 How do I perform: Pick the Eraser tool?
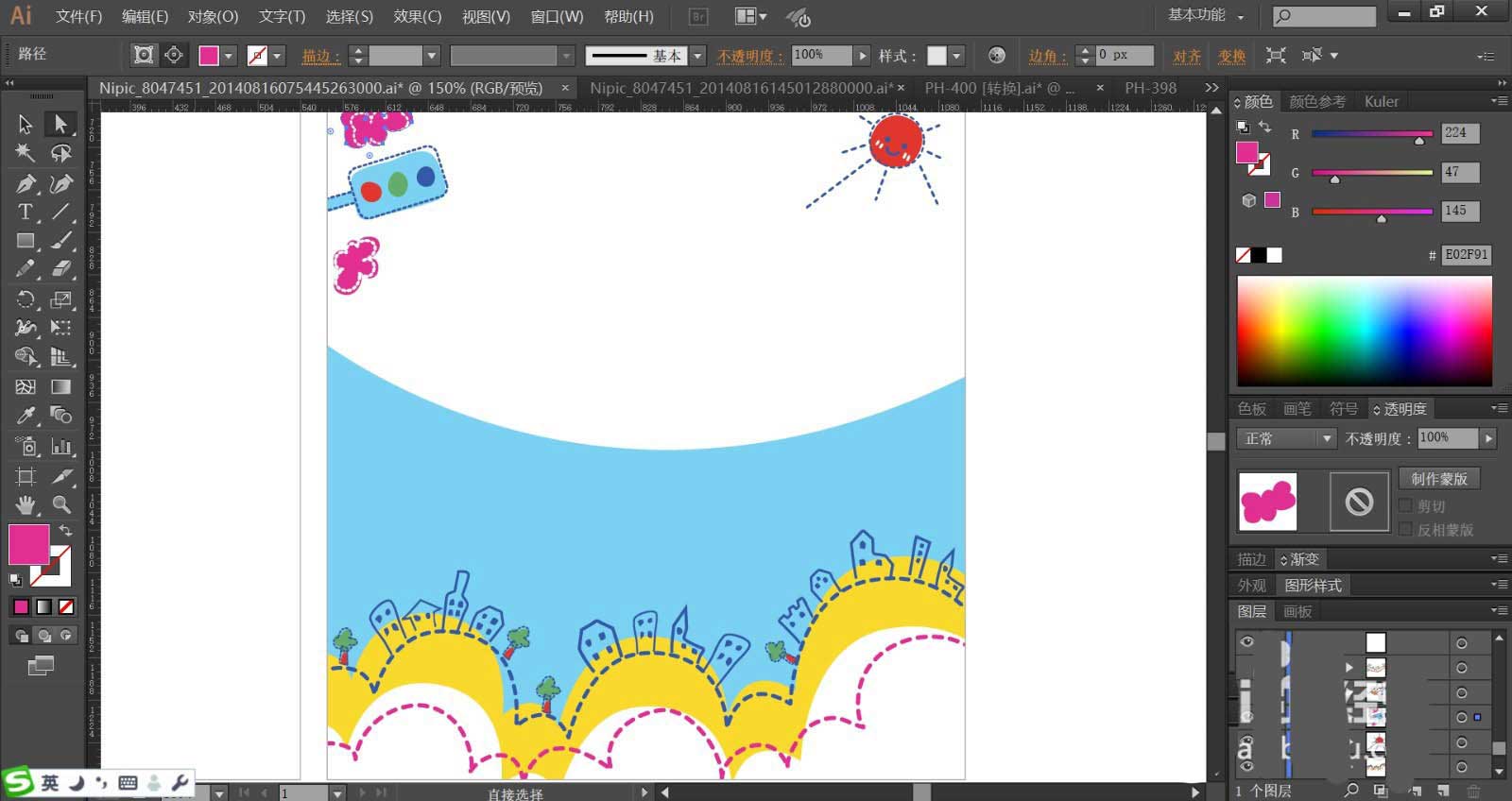(60, 269)
